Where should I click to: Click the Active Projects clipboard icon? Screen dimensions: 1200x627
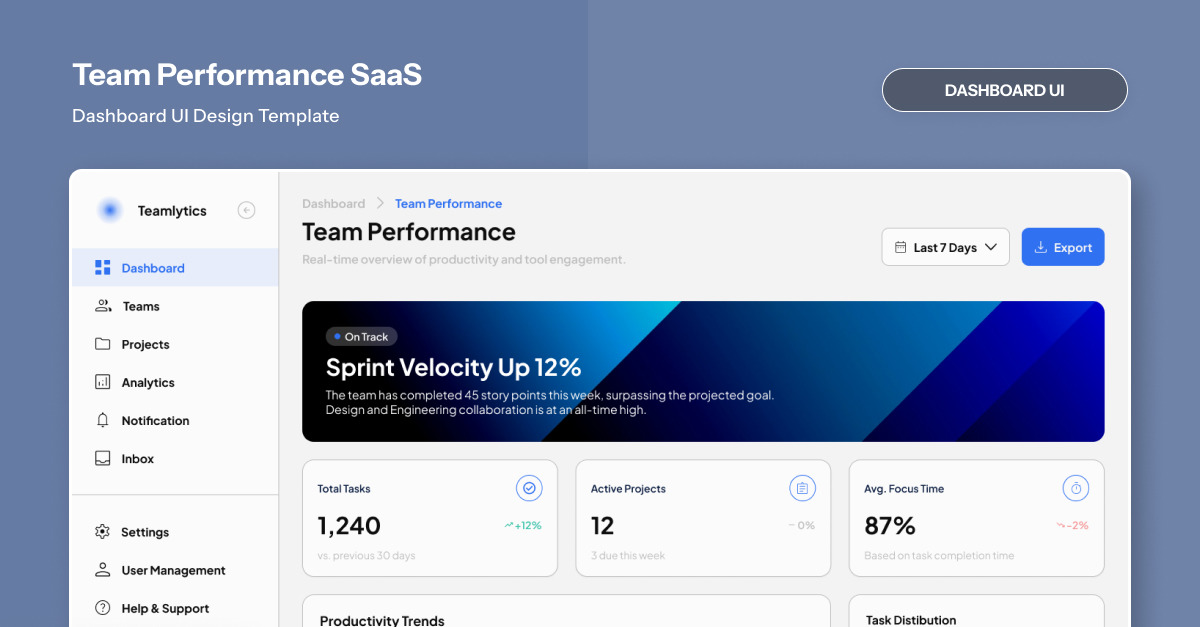point(802,488)
